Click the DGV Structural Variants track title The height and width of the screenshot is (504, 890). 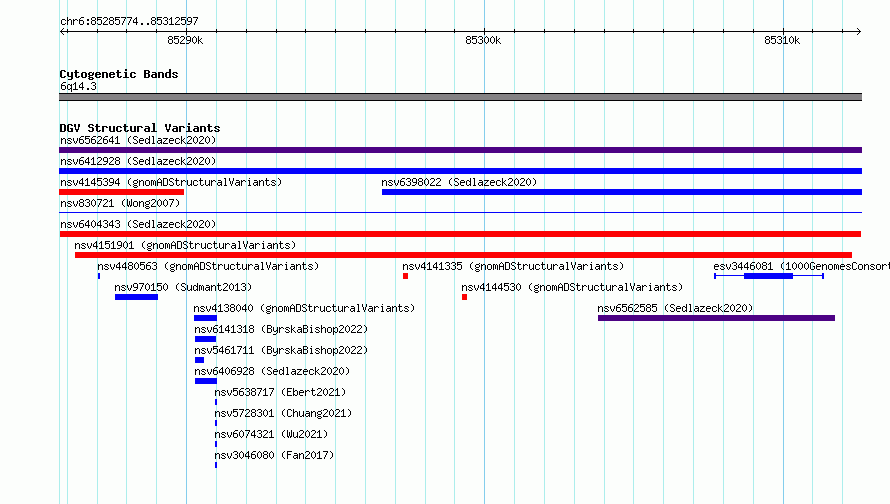coord(140,128)
